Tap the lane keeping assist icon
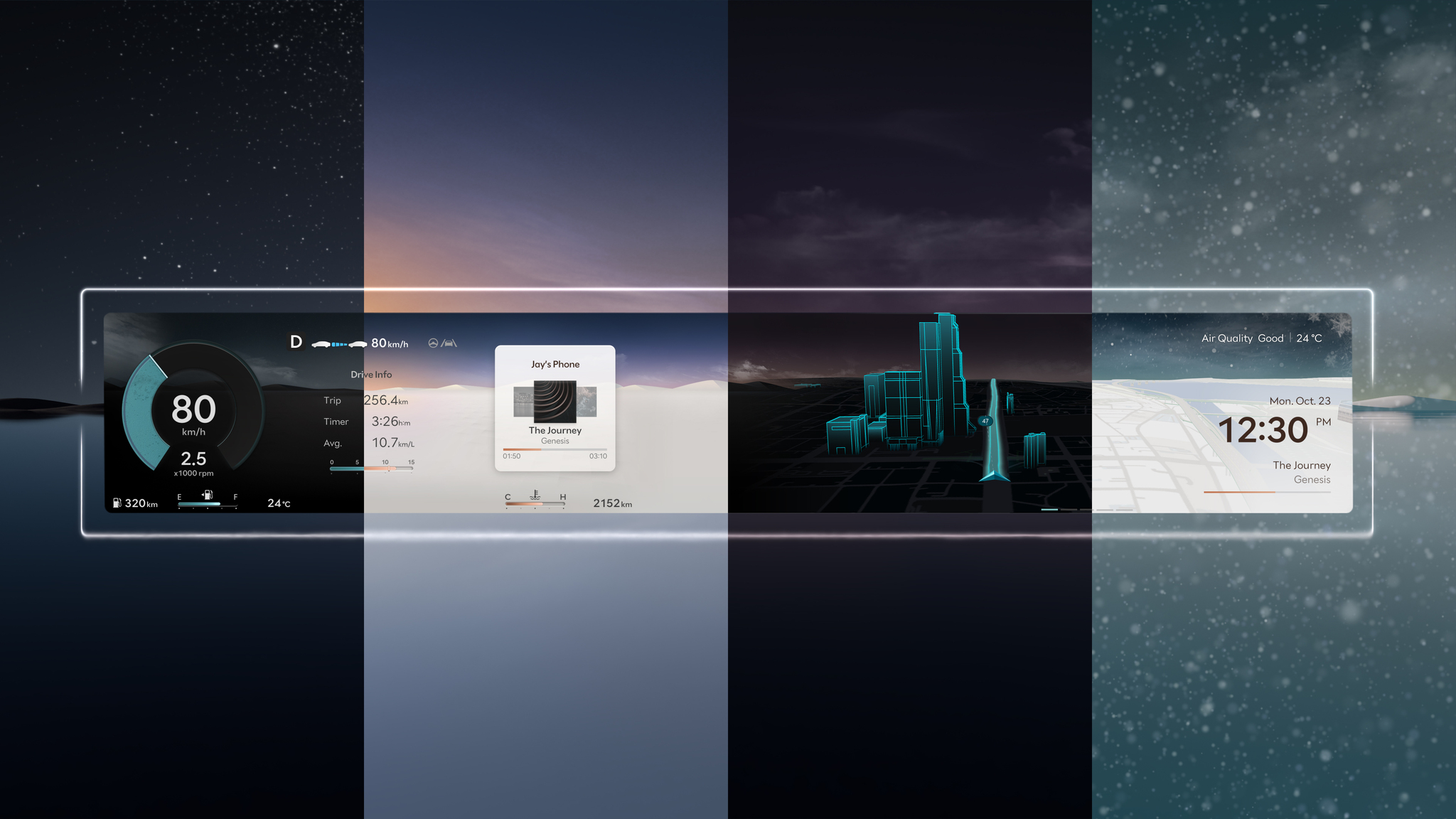1456x819 pixels. click(x=450, y=343)
